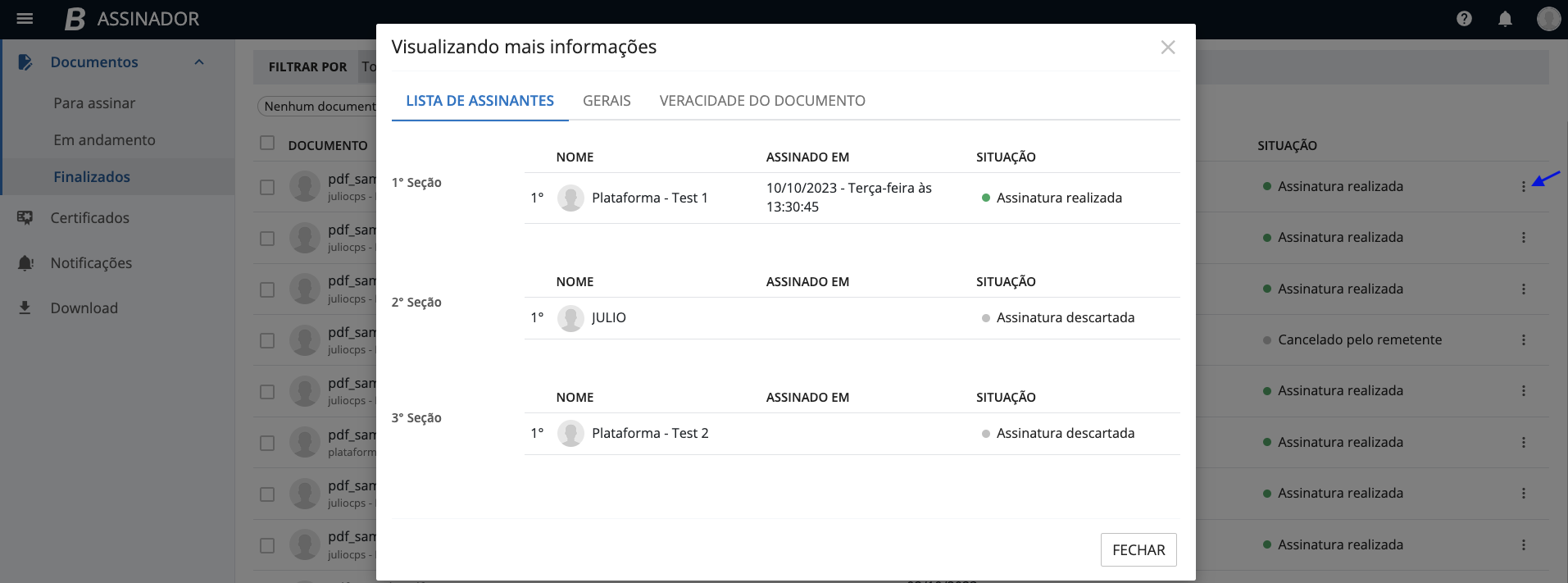The width and height of the screenshot is (1568, 583).
Task: Collapse the Documentos section chevron
Action: click(x=199, y=62)
